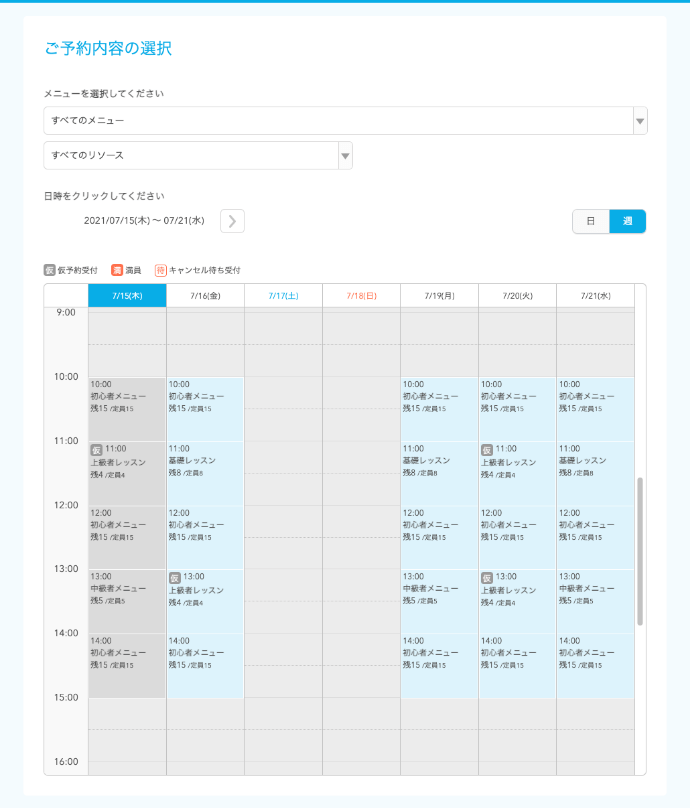Image resolution: width=690 pixels, height=808 pixels.
Task: Go to next week with arrow button
Action: pos(232,221)
